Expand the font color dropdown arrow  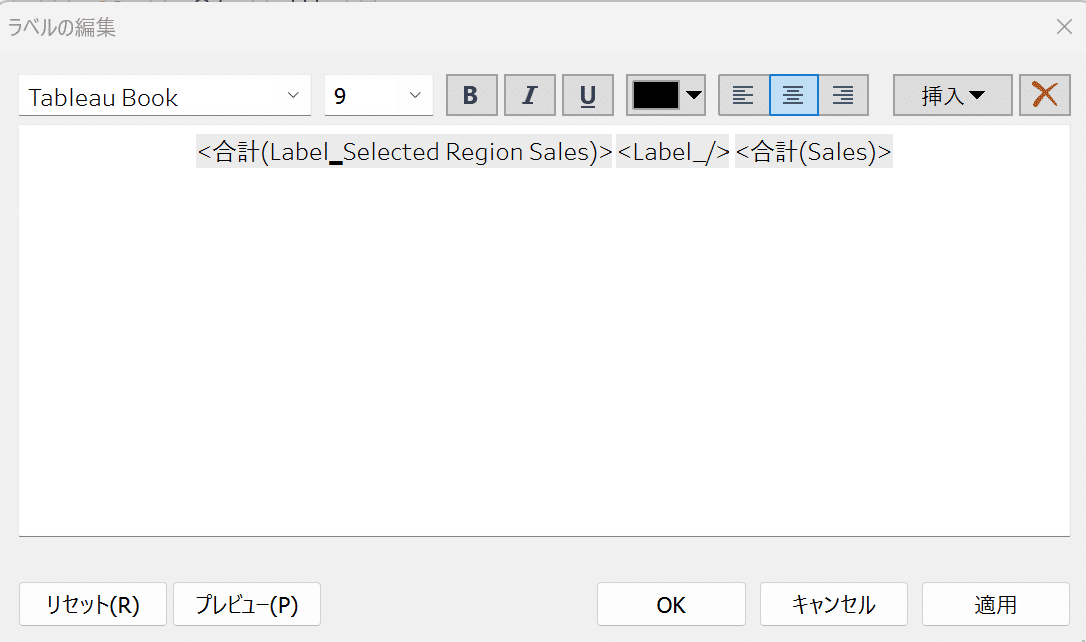click(x=694, y=95)
